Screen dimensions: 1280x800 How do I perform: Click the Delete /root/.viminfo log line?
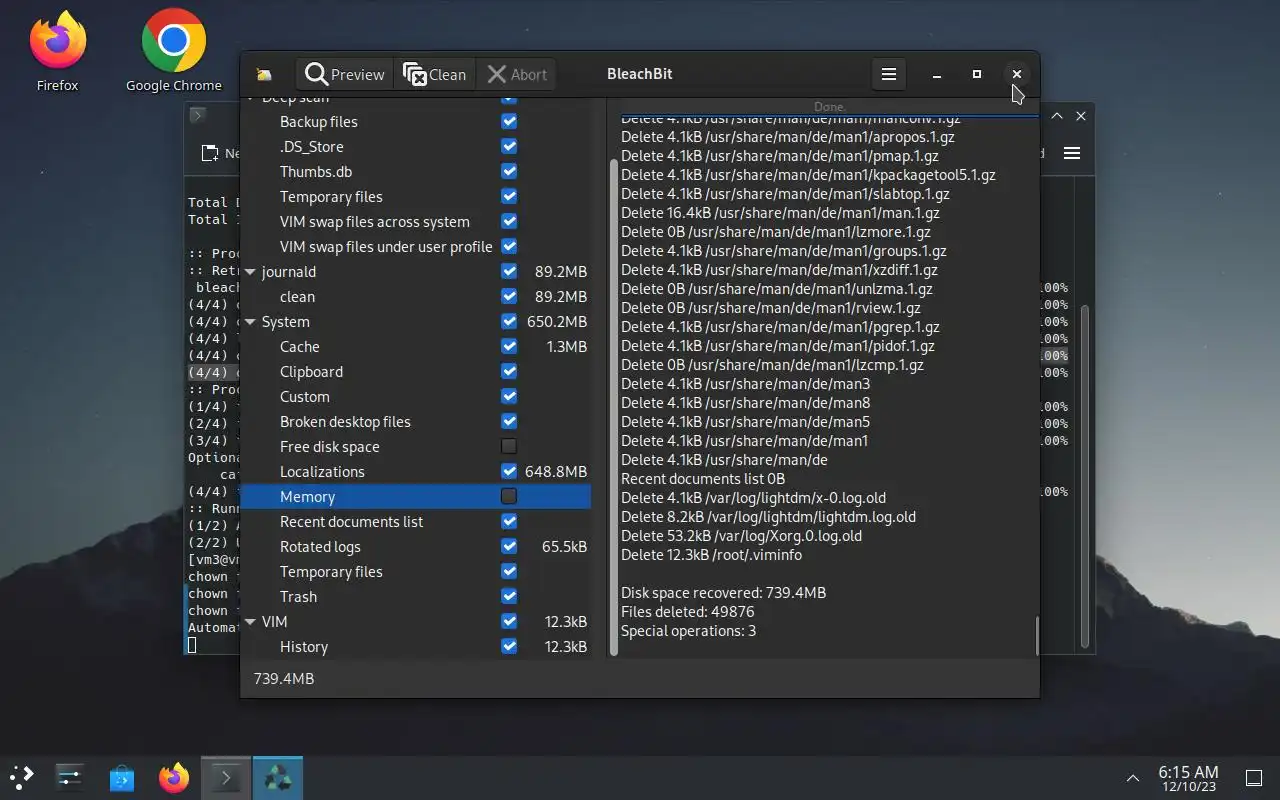pyautogui.click(x=711, y=554)
